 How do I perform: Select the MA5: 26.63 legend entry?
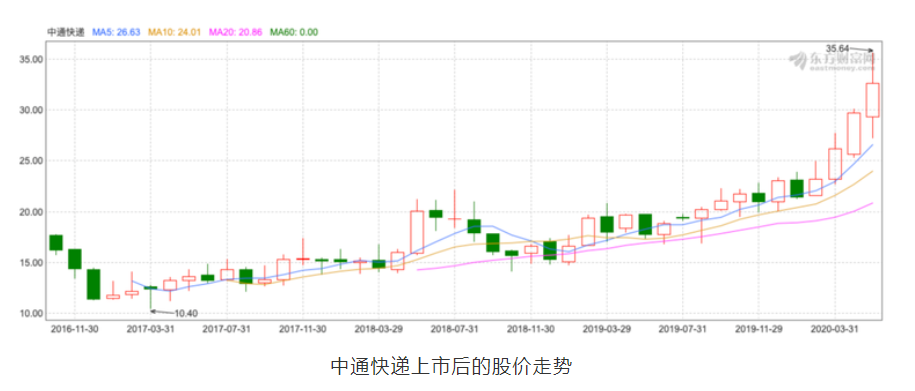pyautogui.click(x=116, y=32)
